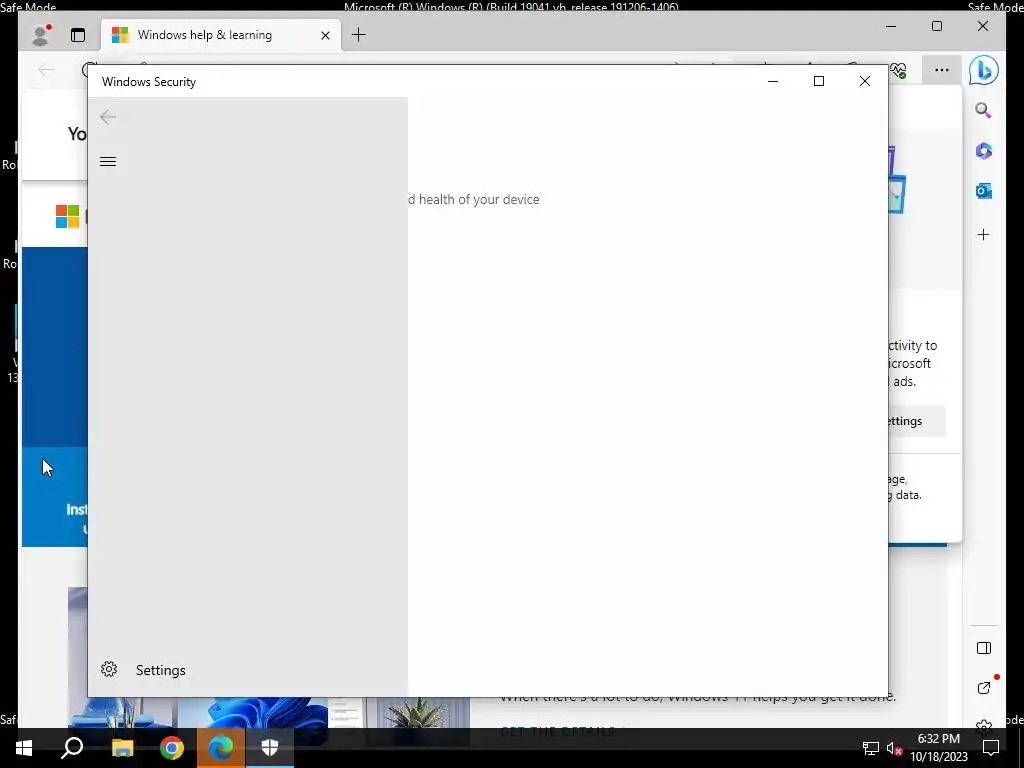Open Edge browser essentials heartbeat icon

899,70
